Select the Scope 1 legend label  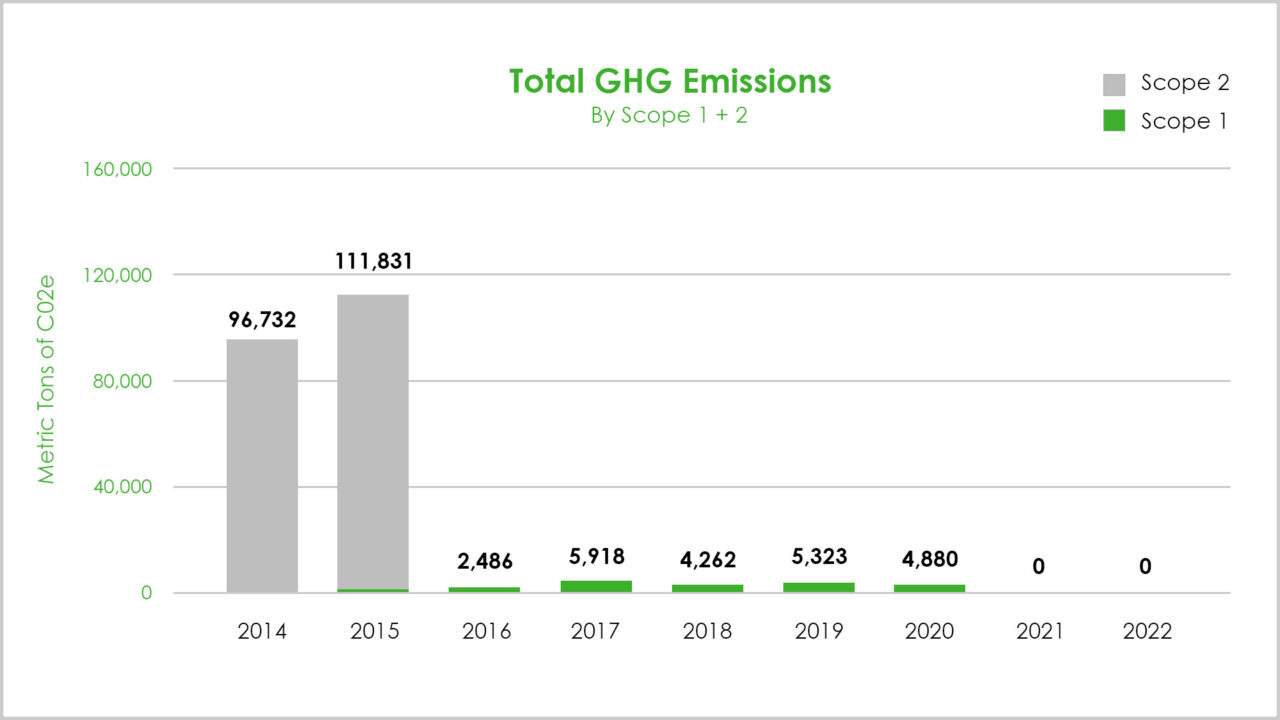(1183, 121)
